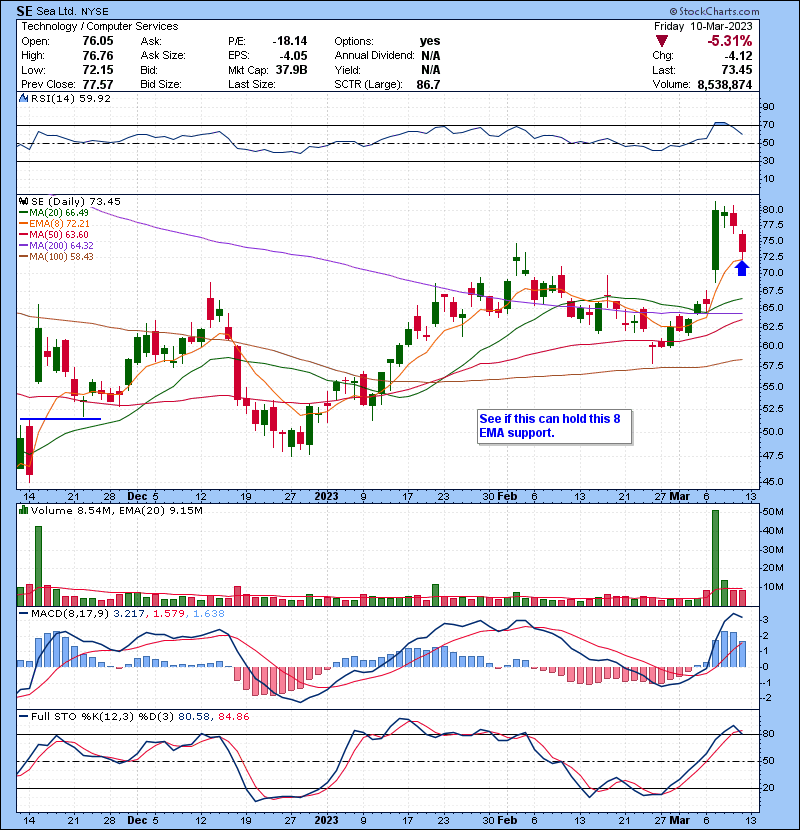Click the RSI(14) 59.92 panel label
800x830 pixels.
pos(71,98)
